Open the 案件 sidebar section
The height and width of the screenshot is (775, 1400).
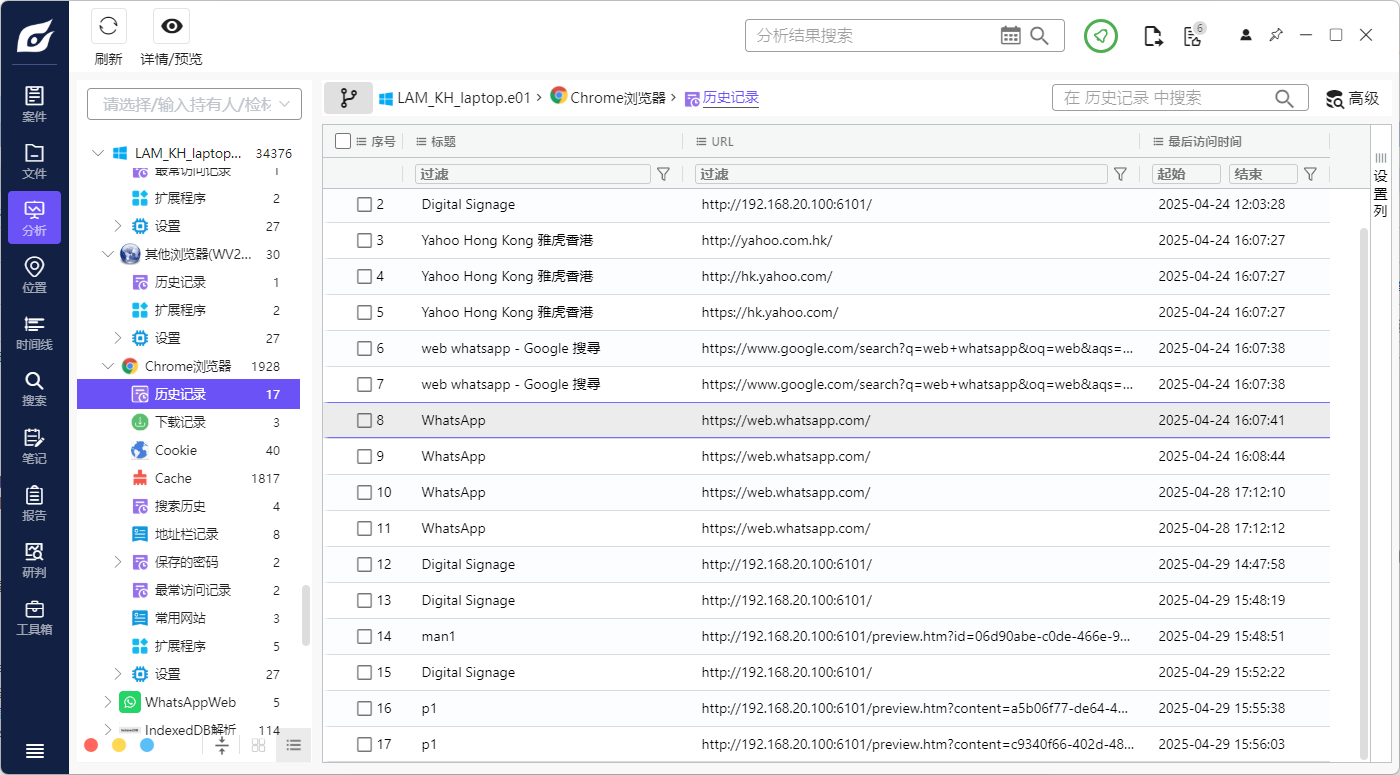pos(34,104)
